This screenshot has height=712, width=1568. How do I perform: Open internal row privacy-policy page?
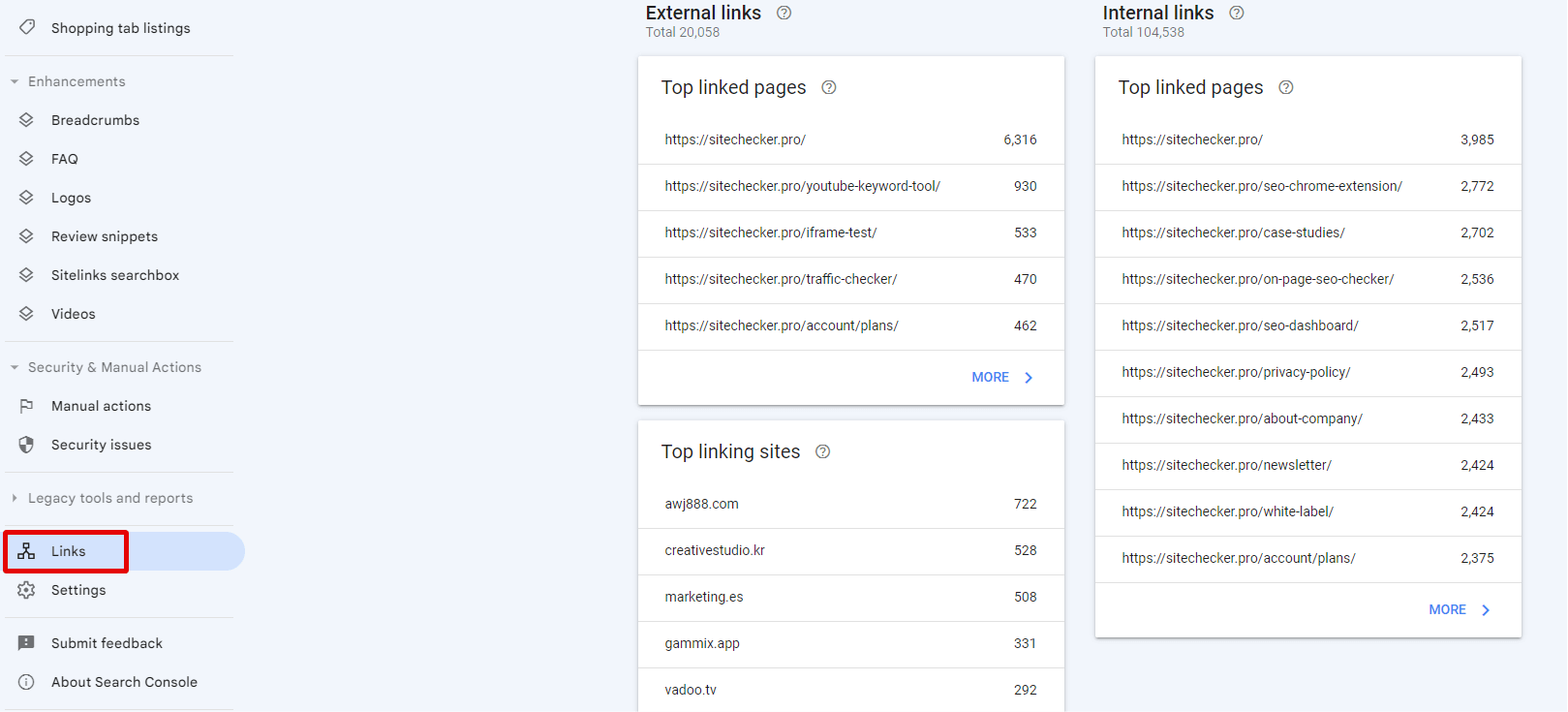(1308, 372)
